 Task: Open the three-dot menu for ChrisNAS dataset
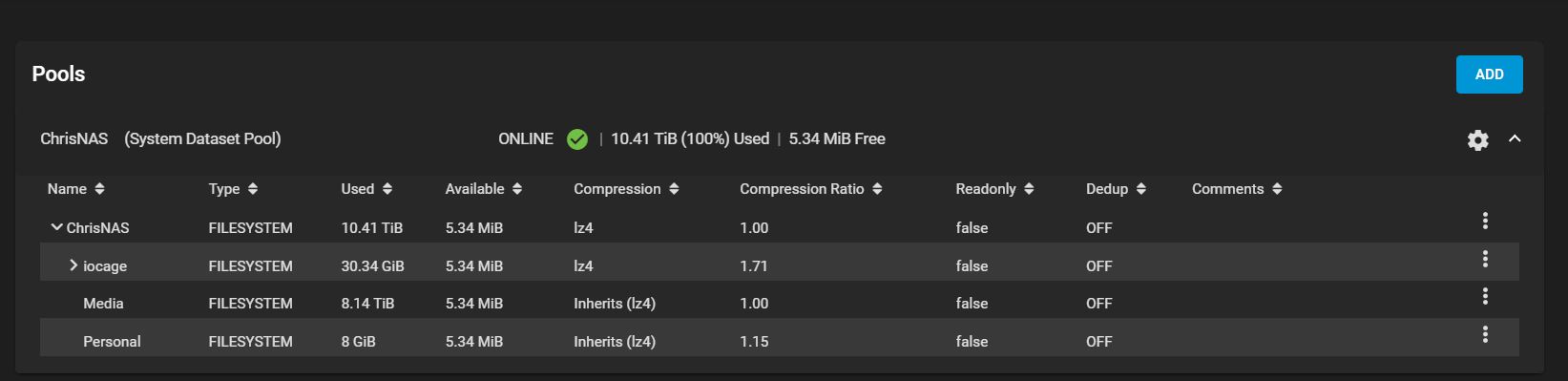(1485, 221)
